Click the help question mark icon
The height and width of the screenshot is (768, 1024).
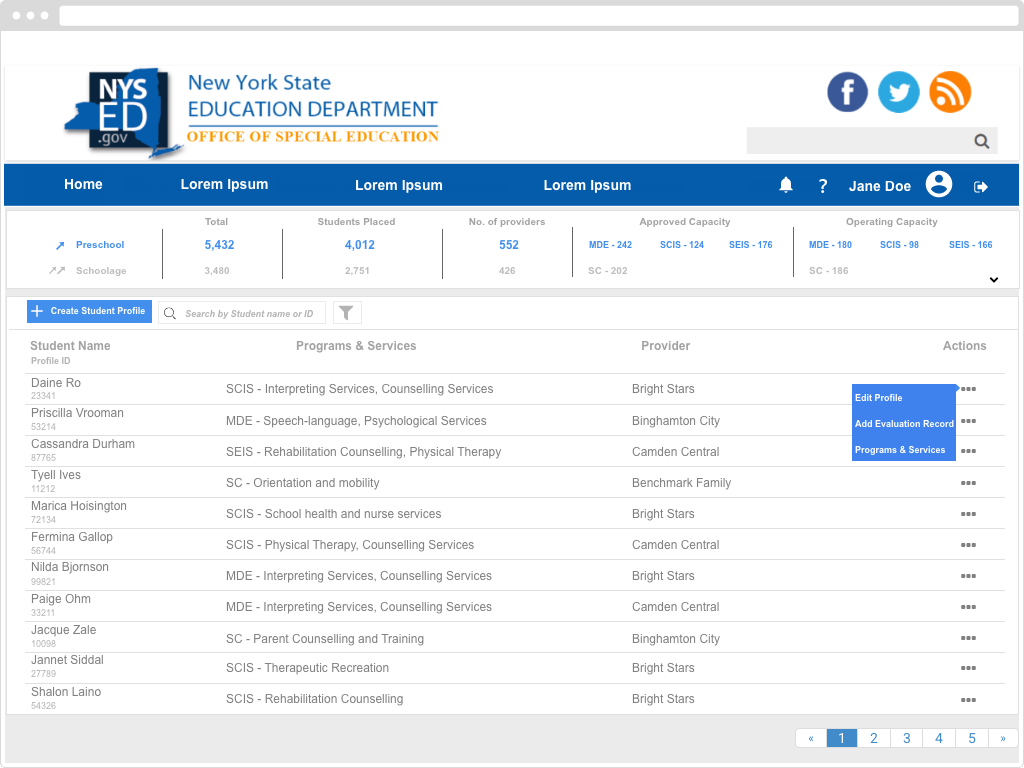(823, 186)
